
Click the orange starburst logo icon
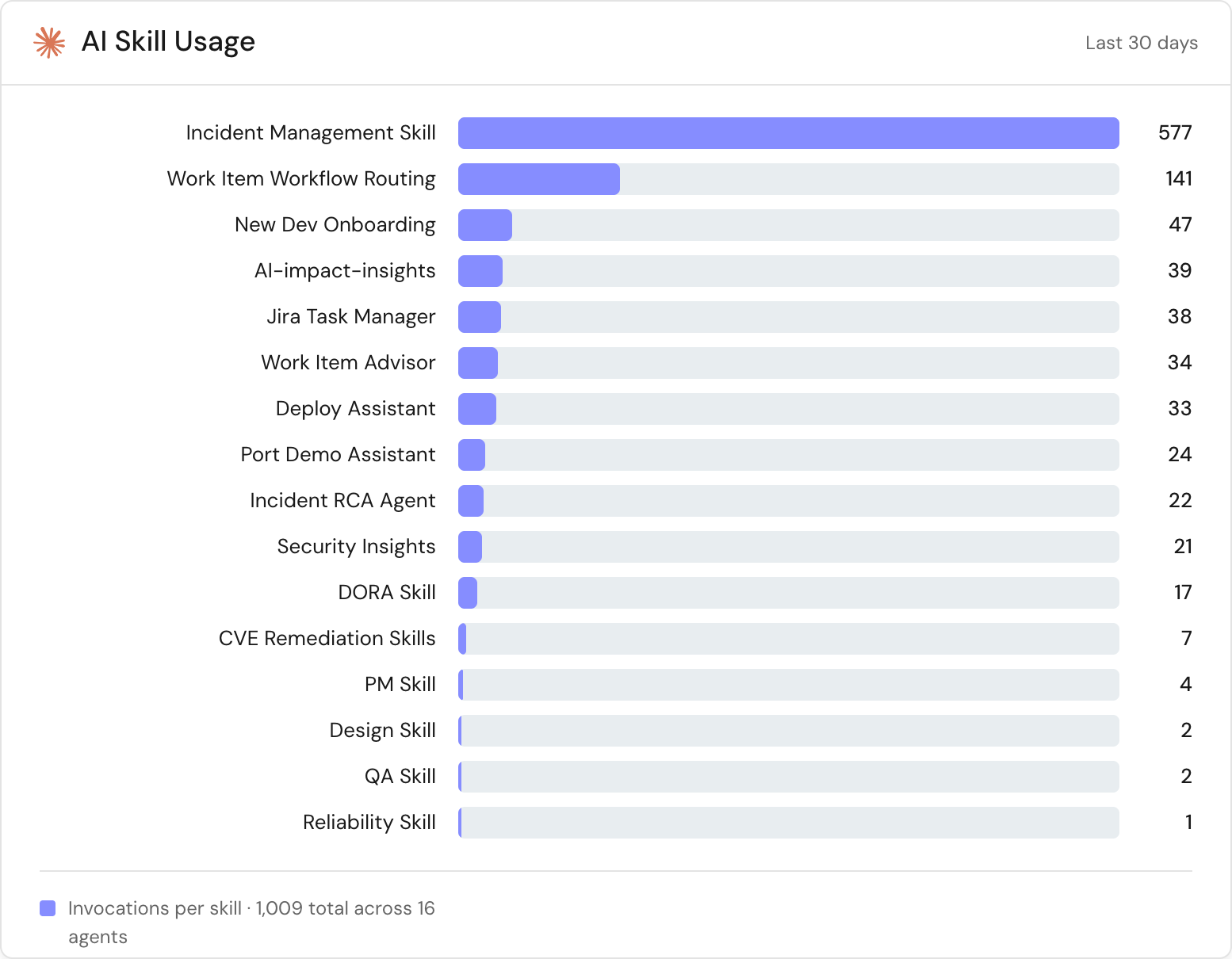[x=49, y=43]
